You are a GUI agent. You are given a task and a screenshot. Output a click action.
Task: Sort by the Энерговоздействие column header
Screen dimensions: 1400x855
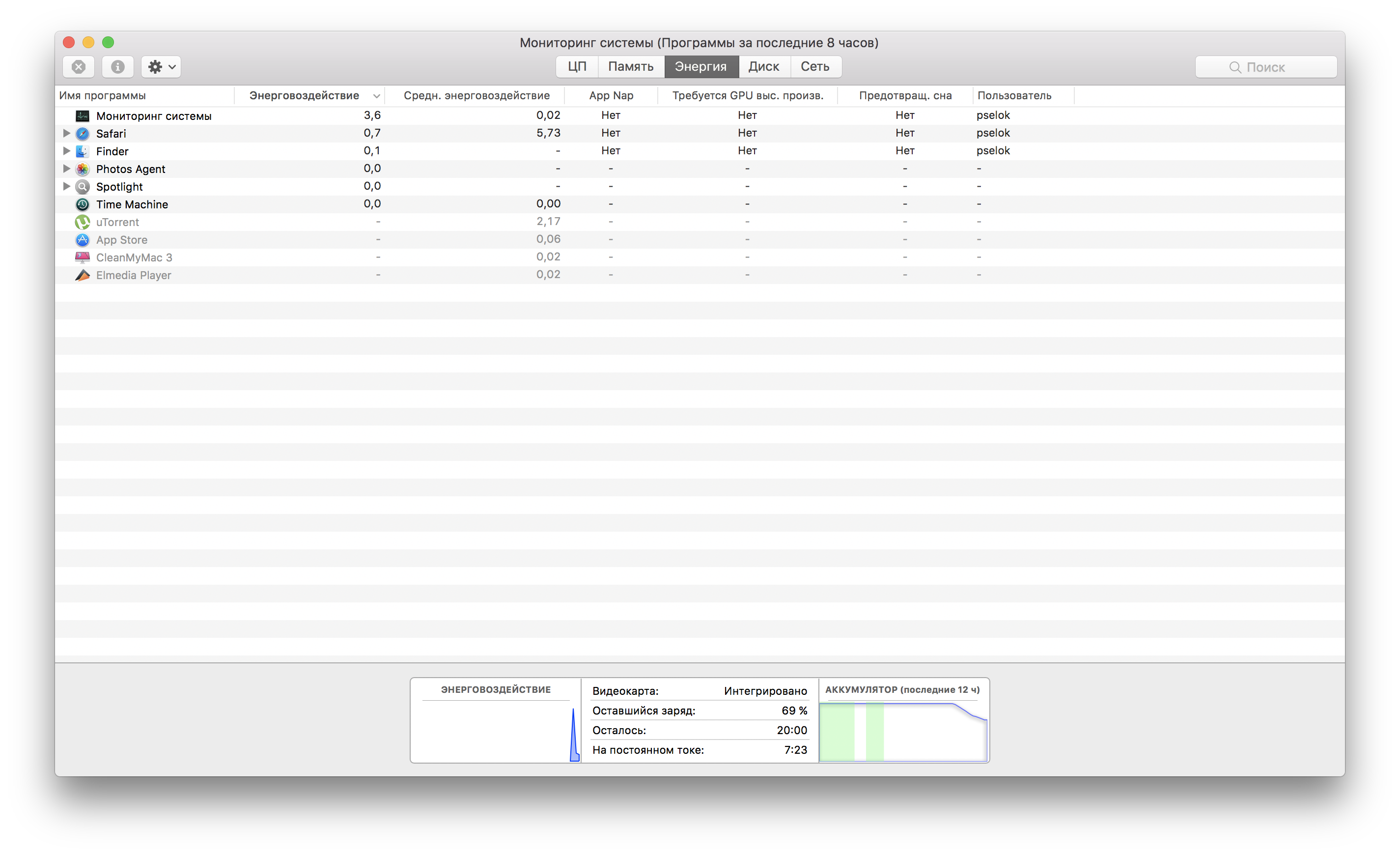(305, 95)
